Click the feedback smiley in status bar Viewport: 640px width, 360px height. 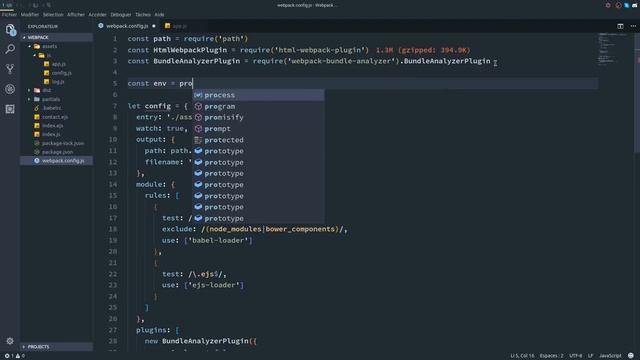point(631,356)
